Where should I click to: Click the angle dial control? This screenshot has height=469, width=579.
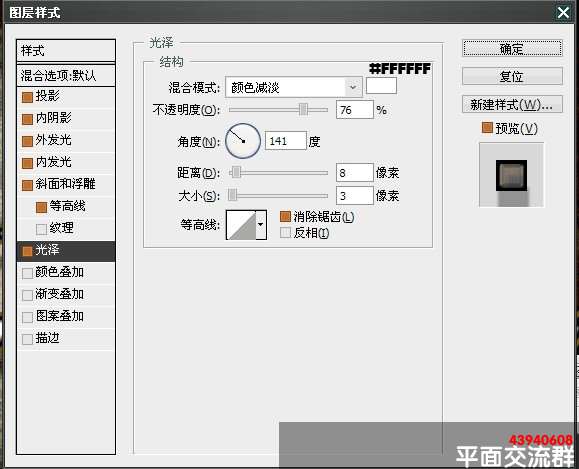[243, 141]
